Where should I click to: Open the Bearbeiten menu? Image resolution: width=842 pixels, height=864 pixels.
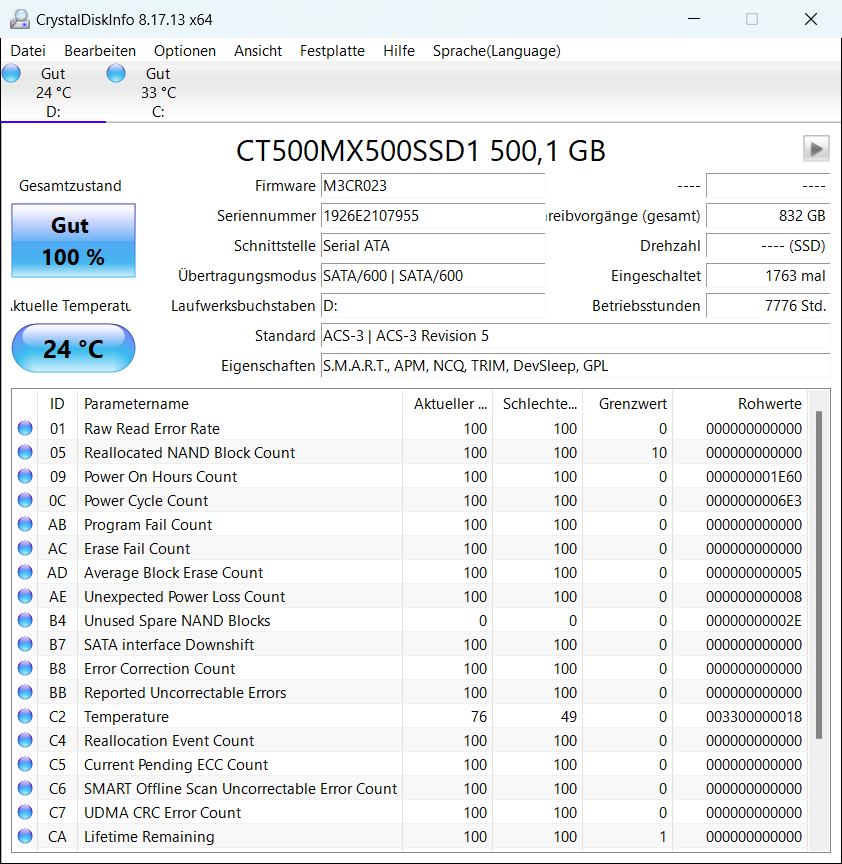click(100, 51)
